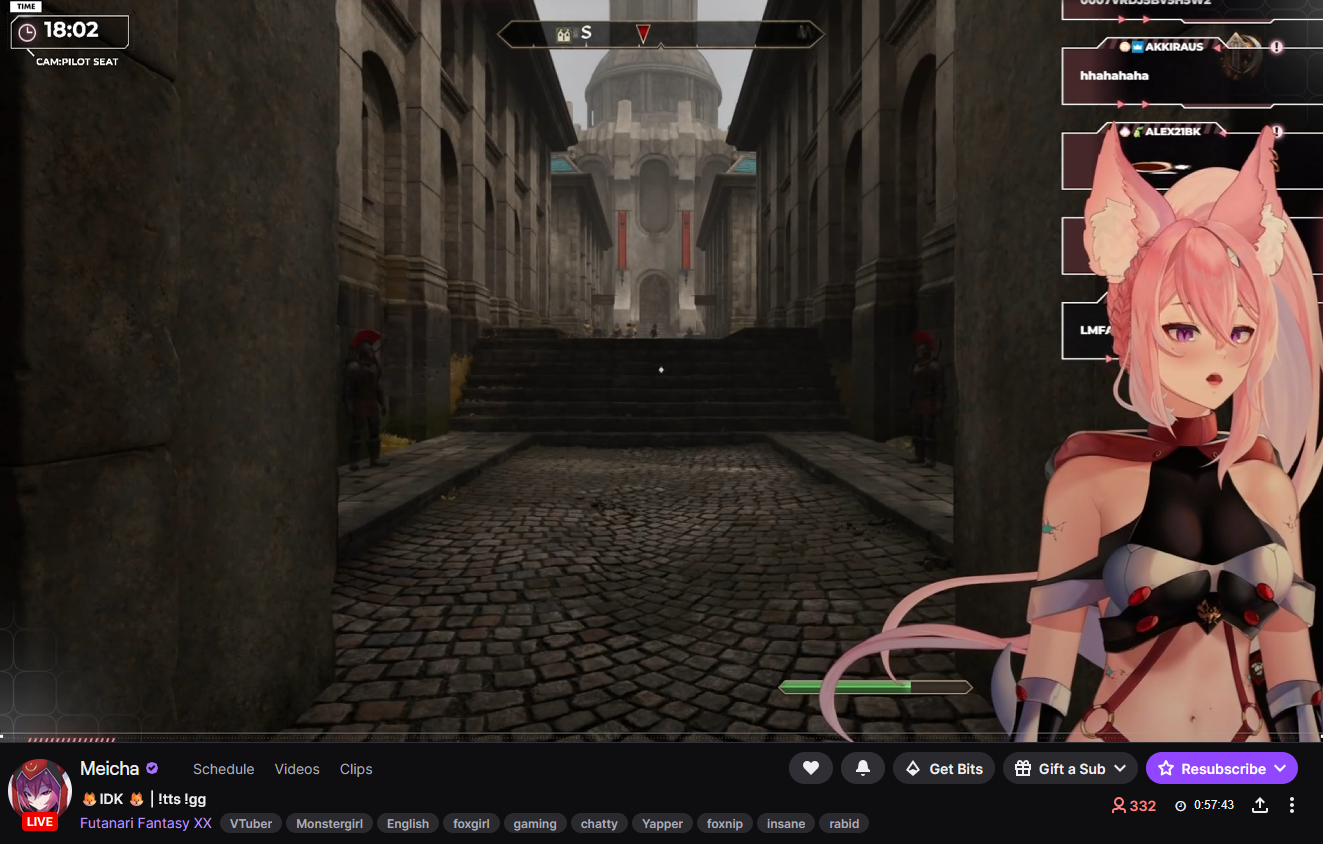This screenshot has width=1323, height=844.
Task: Select the insane tag
Action: coord(786,824)
